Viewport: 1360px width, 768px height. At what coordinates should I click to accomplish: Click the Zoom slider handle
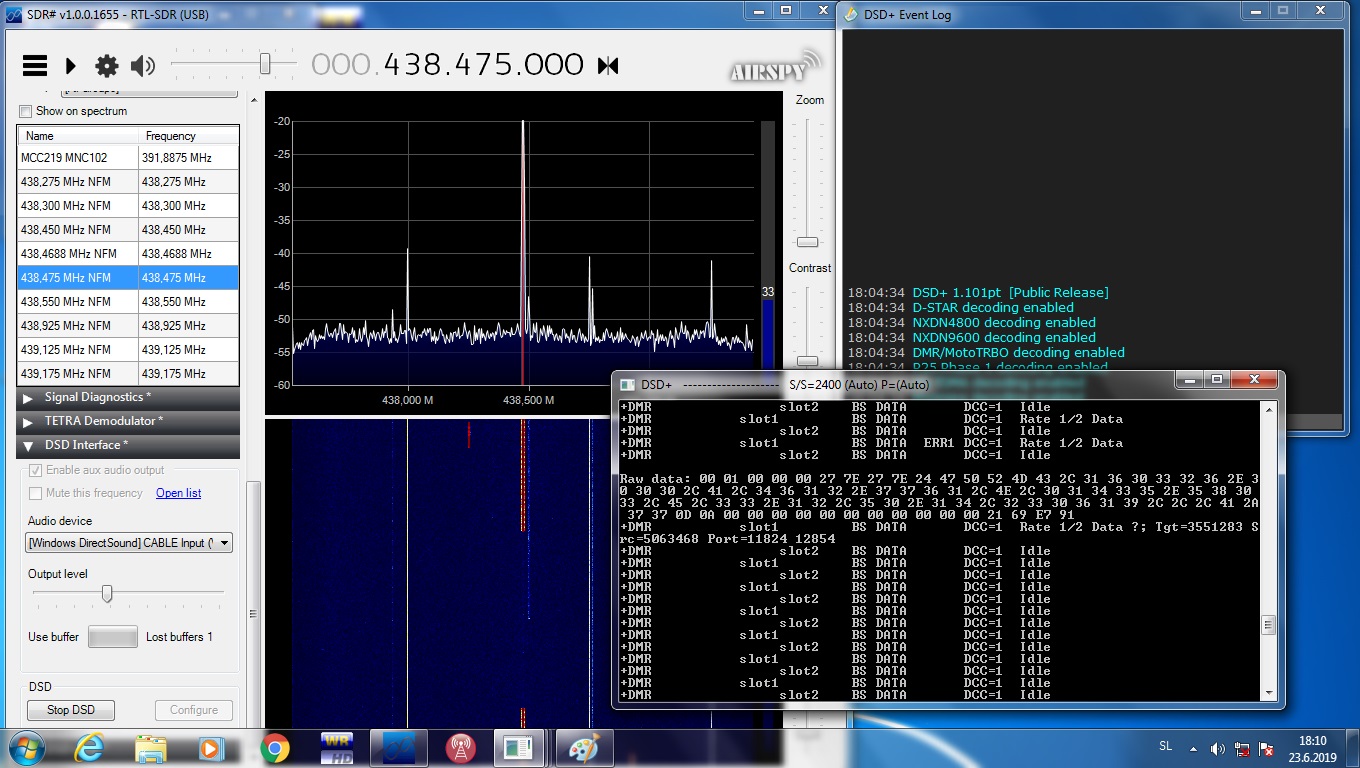coord(807,242)
